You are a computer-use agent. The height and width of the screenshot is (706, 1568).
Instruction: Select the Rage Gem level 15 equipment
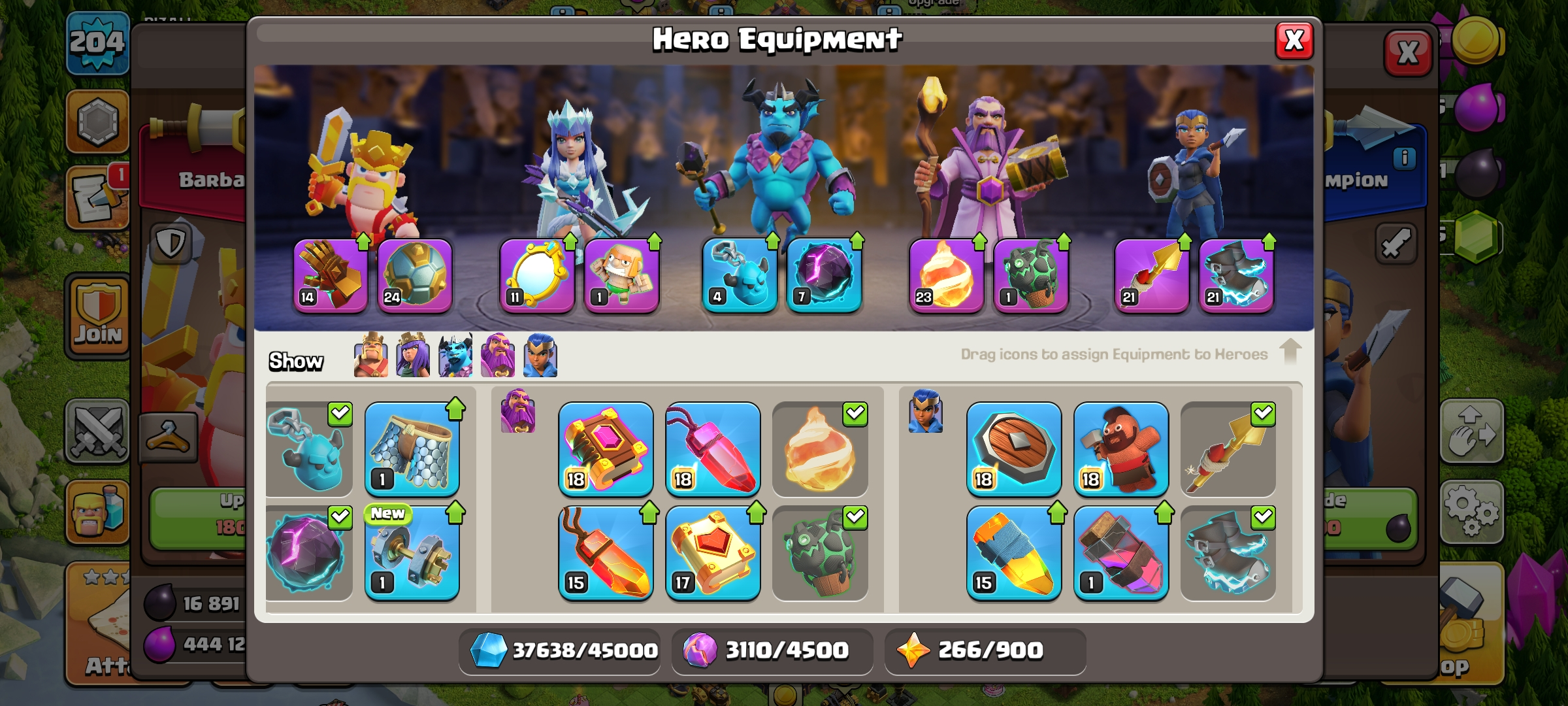click(x=606, y=553)
